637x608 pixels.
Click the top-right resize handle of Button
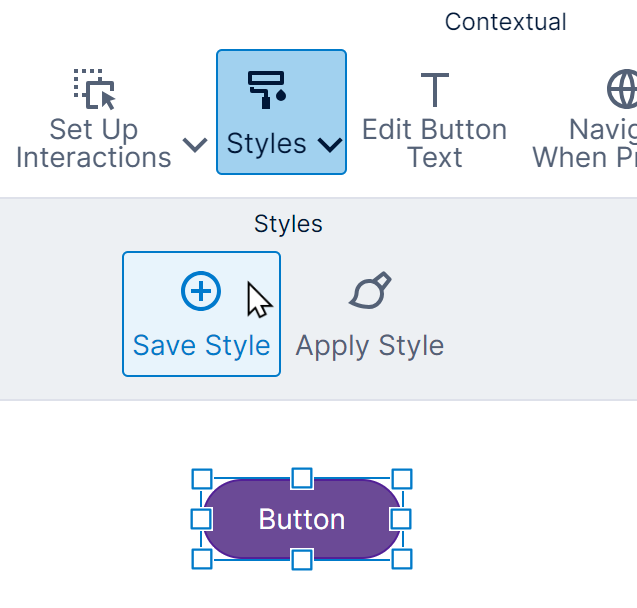click(x=401, y=479)
